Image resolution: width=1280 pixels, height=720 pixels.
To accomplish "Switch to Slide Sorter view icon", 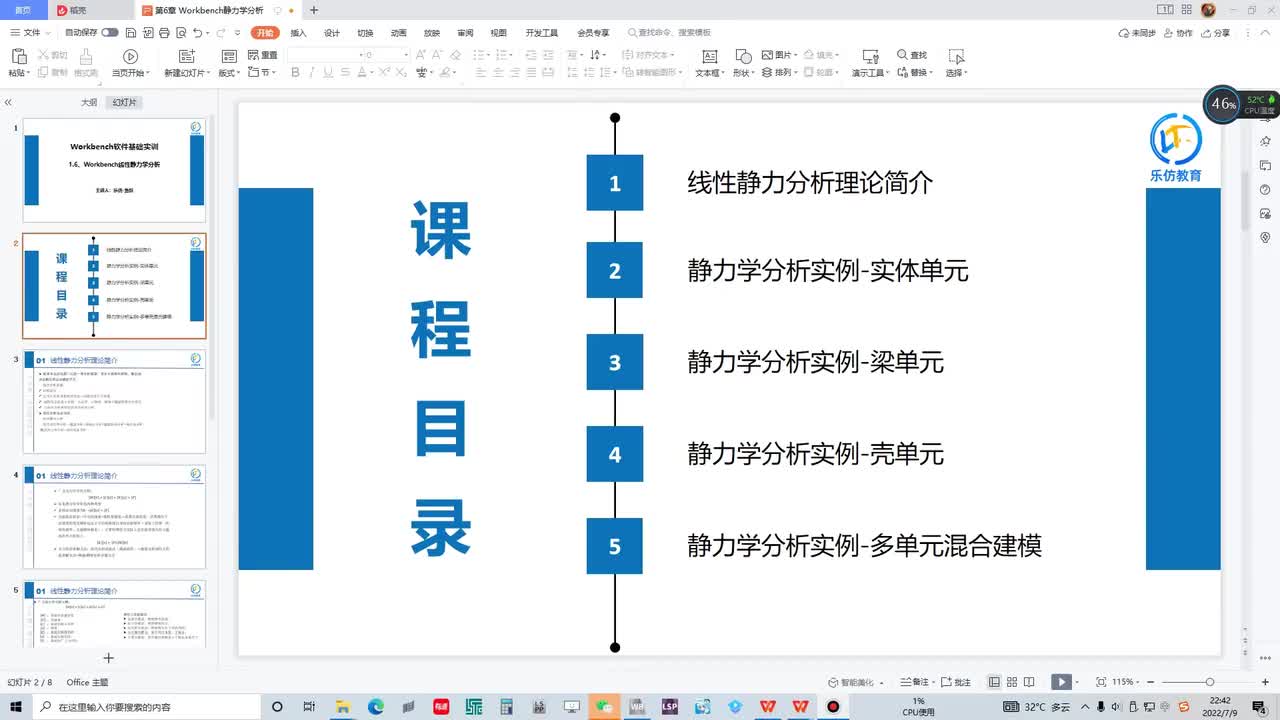I will (1013, 682).
